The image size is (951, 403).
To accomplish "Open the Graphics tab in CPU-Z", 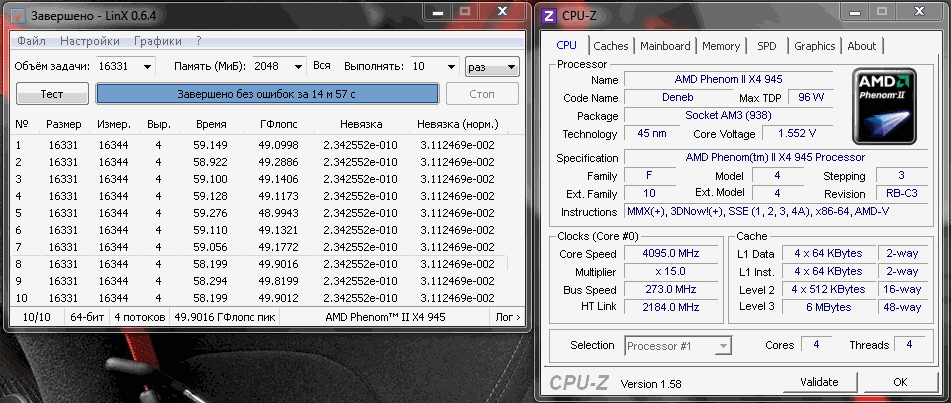I will tap(814, 46).
